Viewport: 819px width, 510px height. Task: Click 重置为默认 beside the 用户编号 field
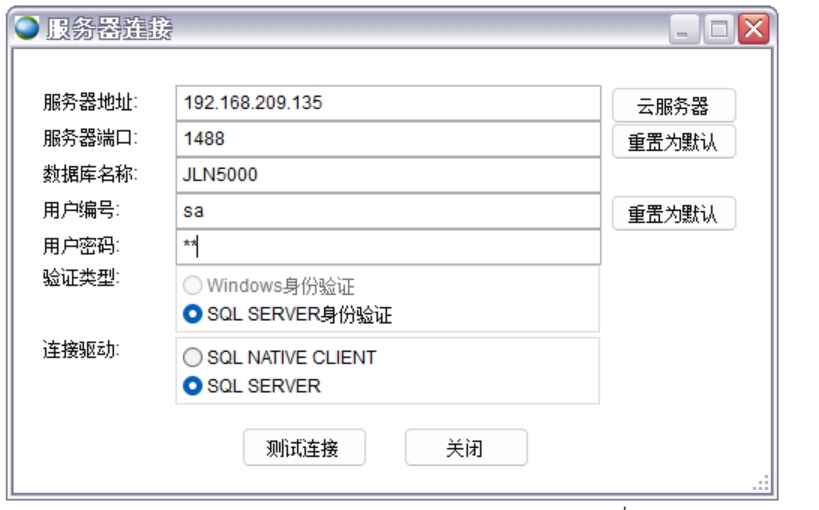[x=673, y=213]
